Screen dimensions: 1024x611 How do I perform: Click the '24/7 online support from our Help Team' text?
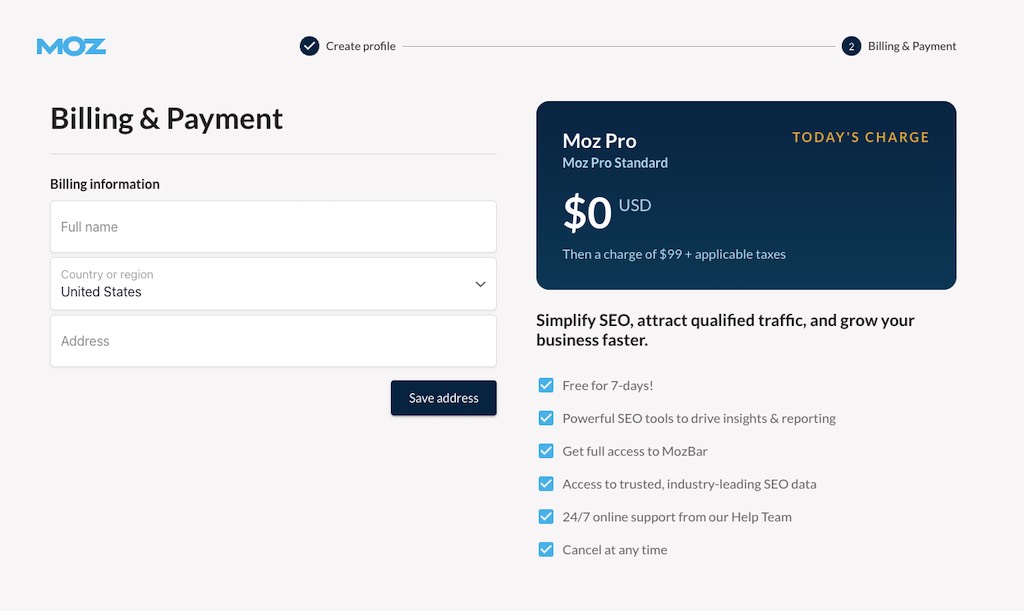677,517
